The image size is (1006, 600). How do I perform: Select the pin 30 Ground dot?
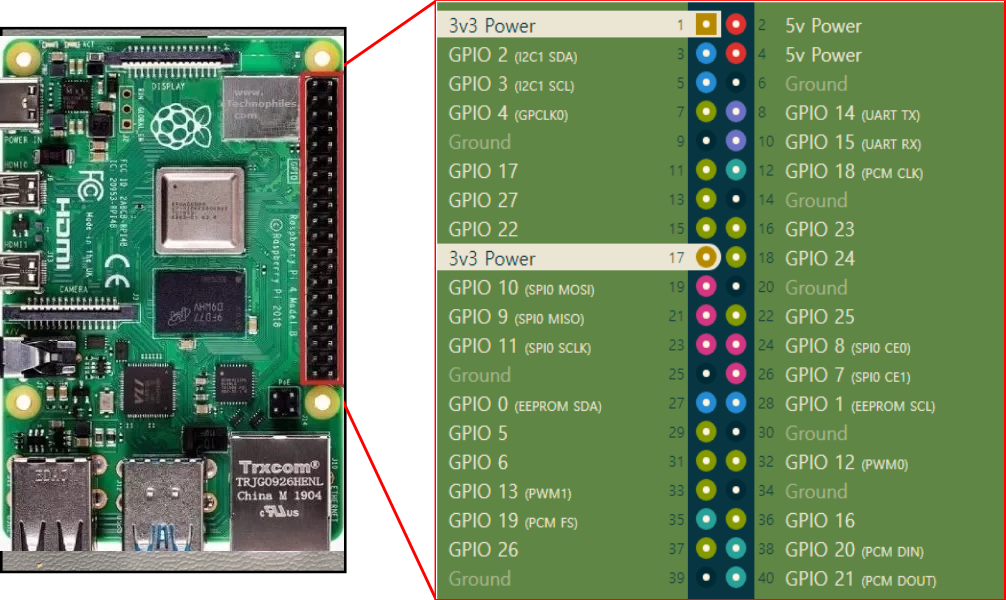click(x=736, y=433)
